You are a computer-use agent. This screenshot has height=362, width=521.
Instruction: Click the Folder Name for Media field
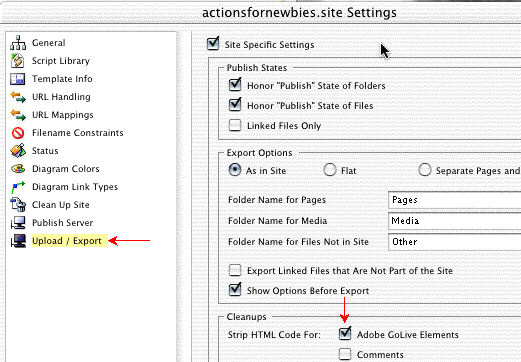tap(455, 221)
